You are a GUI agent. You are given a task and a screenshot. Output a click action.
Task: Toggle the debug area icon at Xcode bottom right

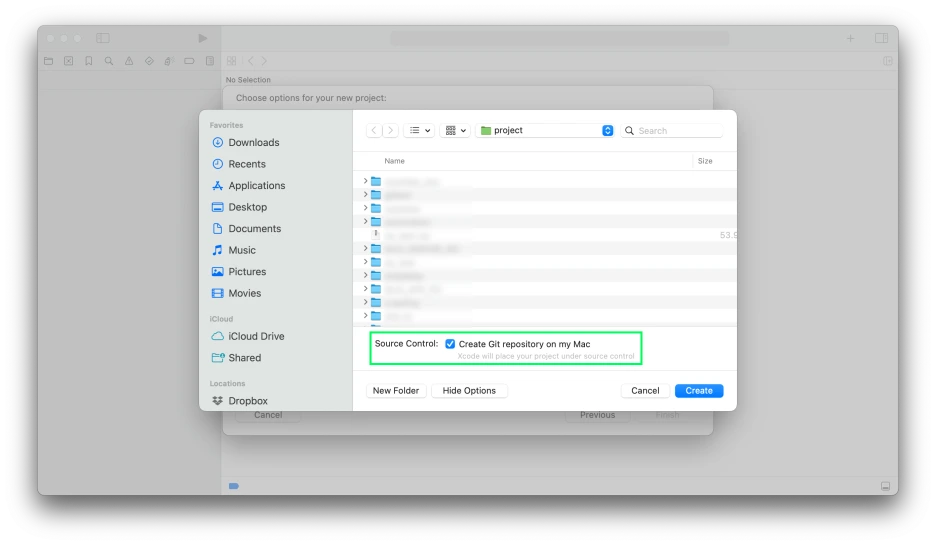(885, 487)
